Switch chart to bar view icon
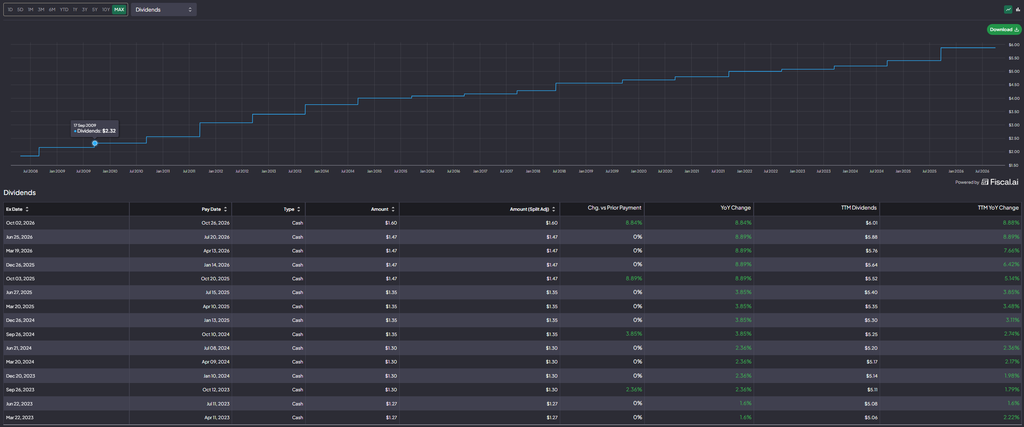The image size is (1024, 427). (1016, 10)
